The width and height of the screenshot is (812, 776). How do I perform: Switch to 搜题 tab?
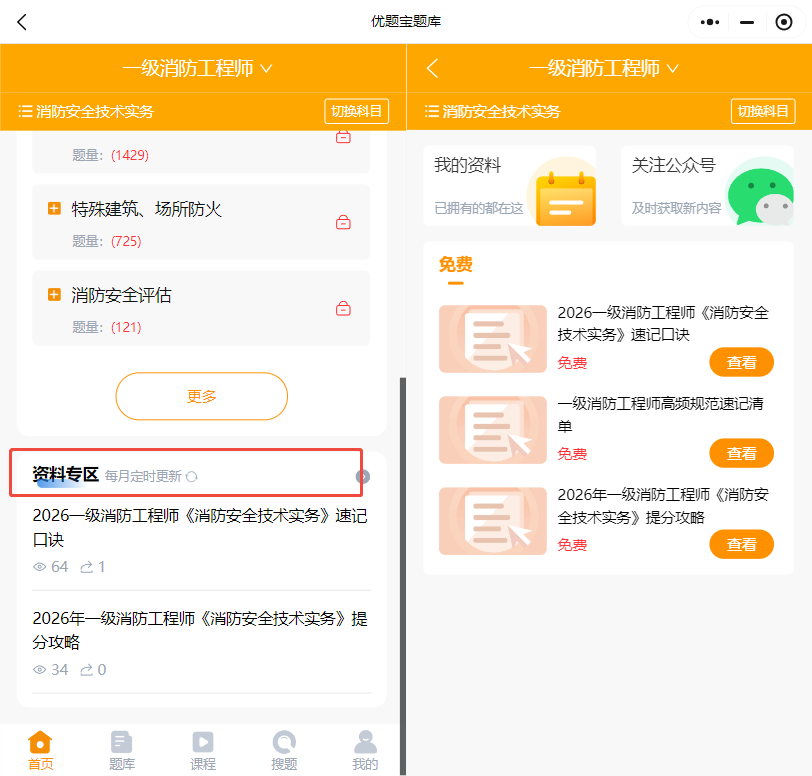click(284, 750)
